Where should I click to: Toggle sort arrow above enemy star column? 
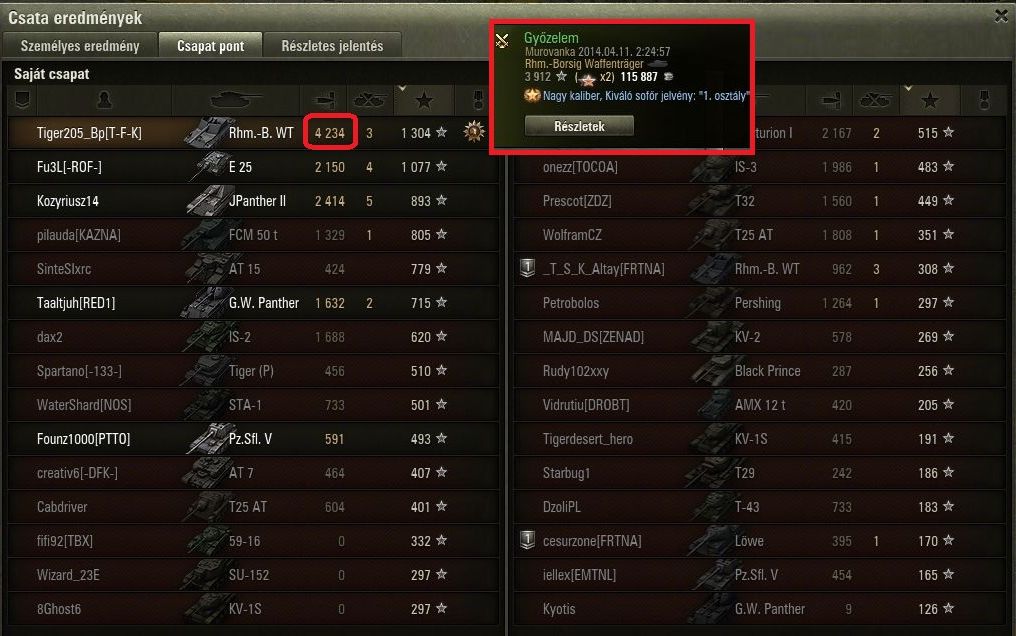click(x=908, y=88)
